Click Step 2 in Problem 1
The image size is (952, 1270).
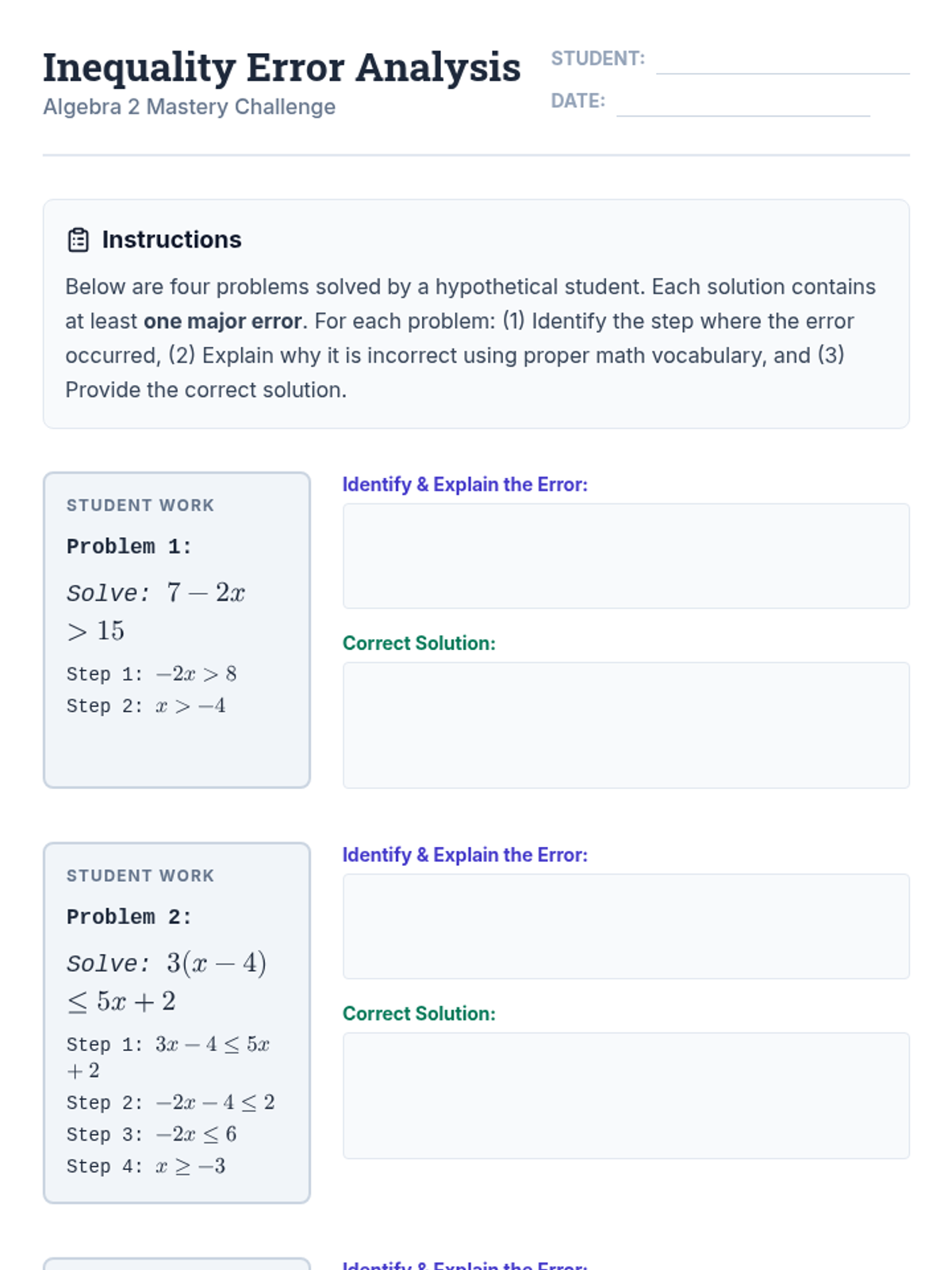[146, 706]
